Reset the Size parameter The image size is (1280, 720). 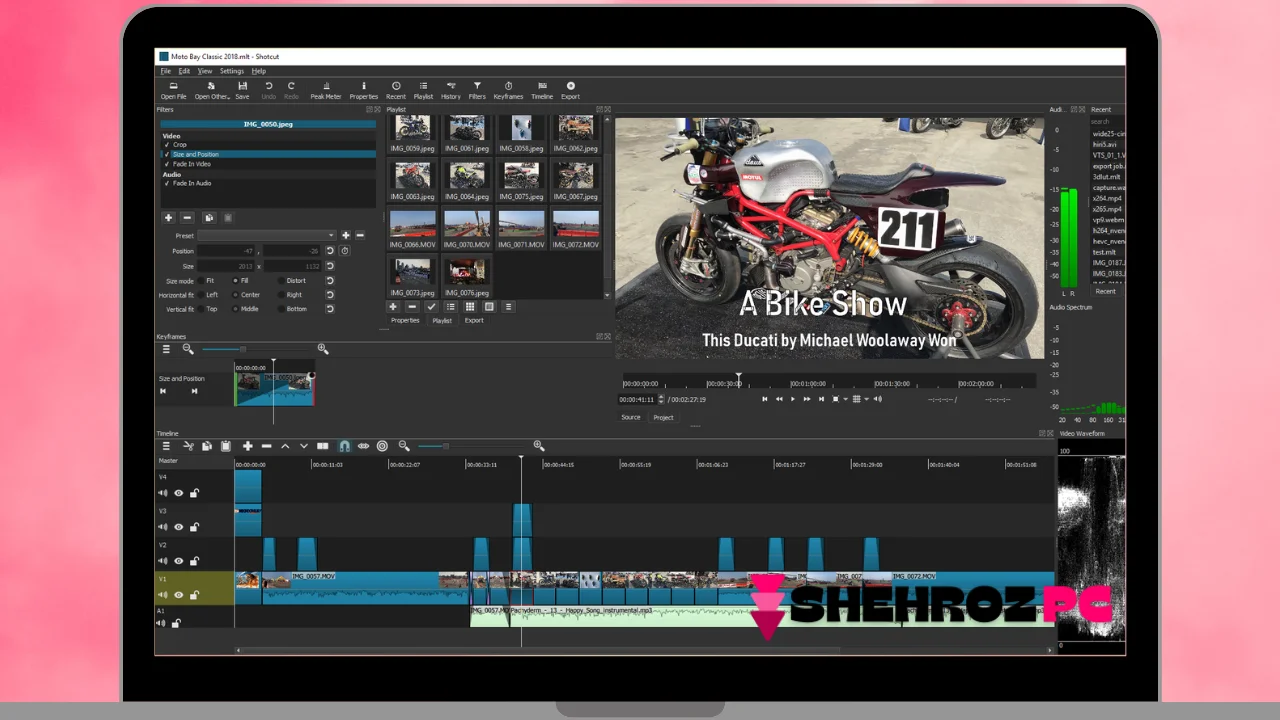[330, 266]
